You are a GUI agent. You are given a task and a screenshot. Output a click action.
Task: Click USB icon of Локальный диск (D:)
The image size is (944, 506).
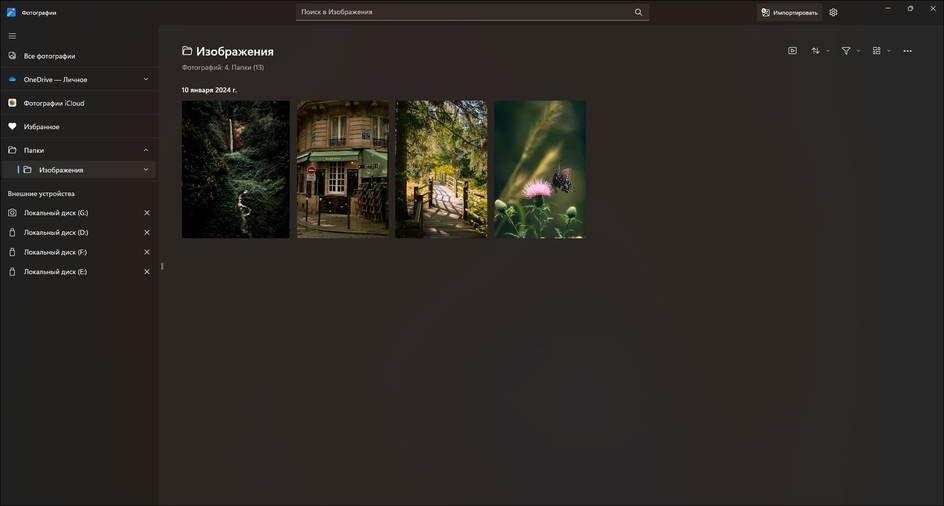click(12, 233)
